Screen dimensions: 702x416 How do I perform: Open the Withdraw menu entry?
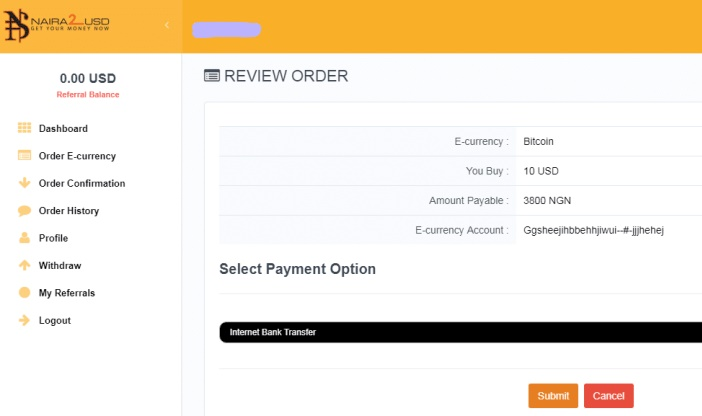pos(60,266)
